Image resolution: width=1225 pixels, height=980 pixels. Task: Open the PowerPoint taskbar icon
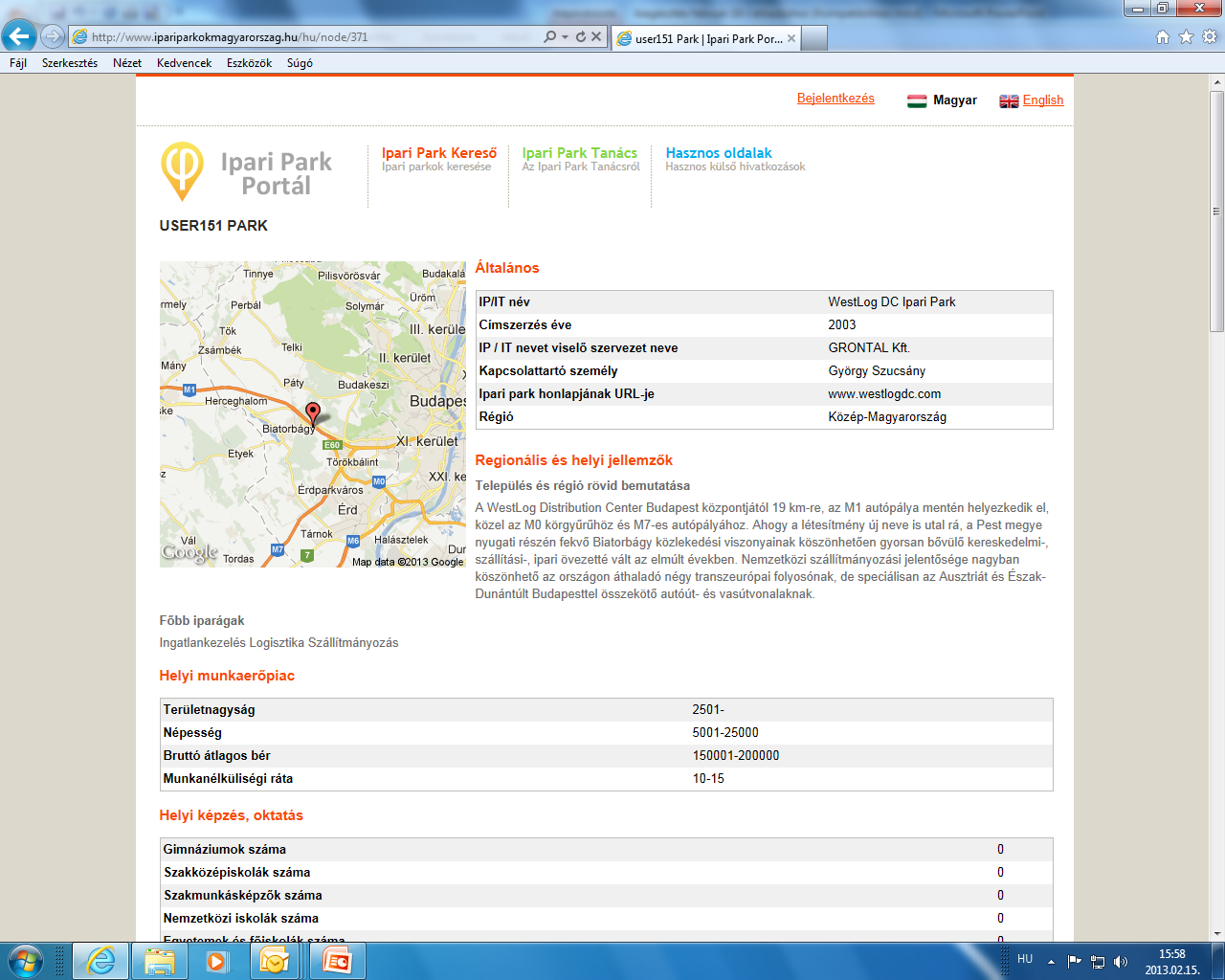point(337,961)
